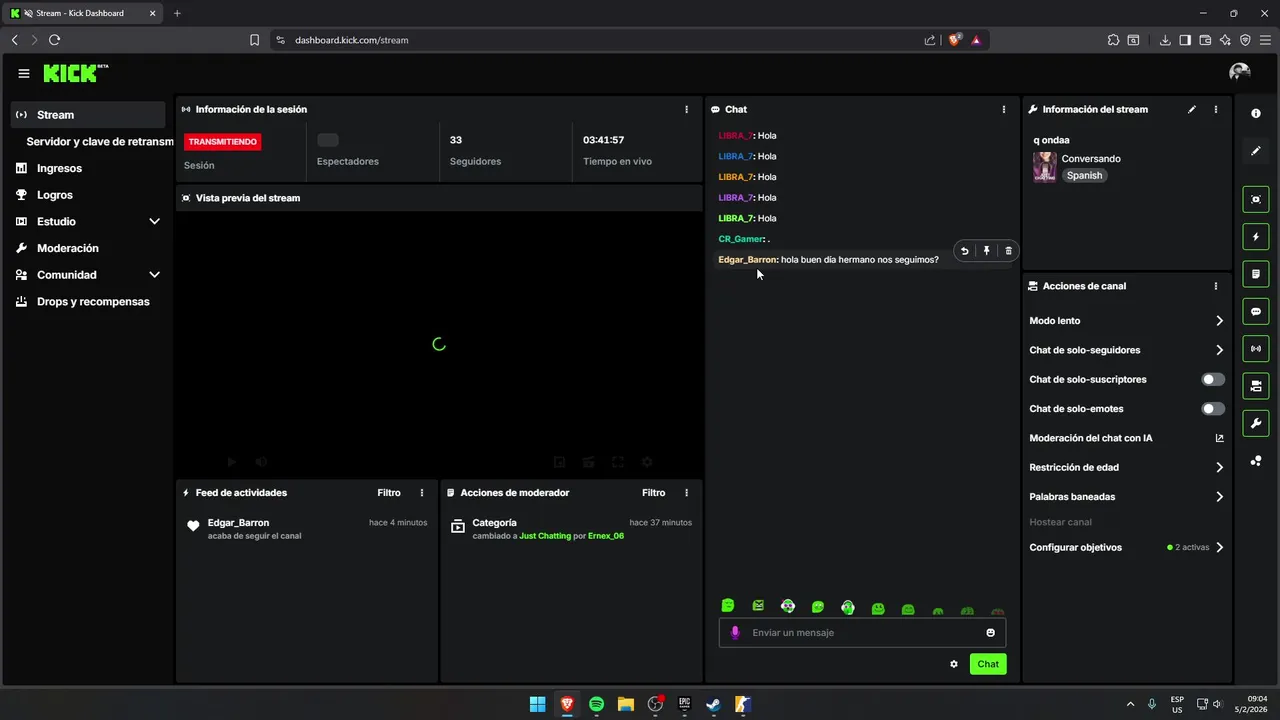Viewport: 1280px width, 720px height.
Task: Open options for Acciones de canal panel
Action: (x=1216, y=286)
